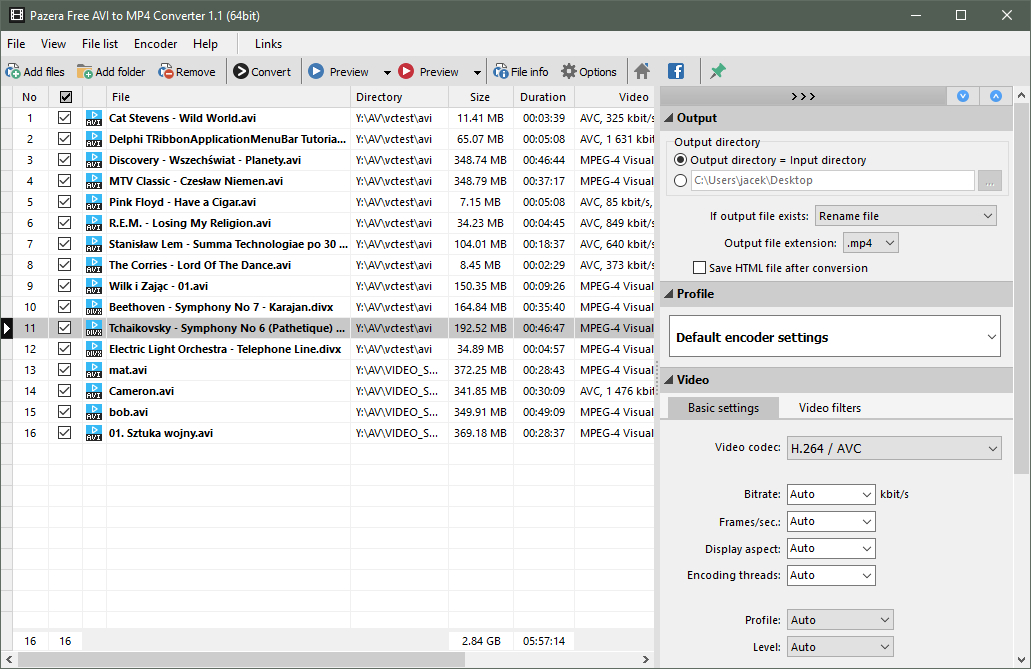Click AVI icon of 01. Sztuka wojny.avi
This screenshot has height=669, width=1031.
94,434
